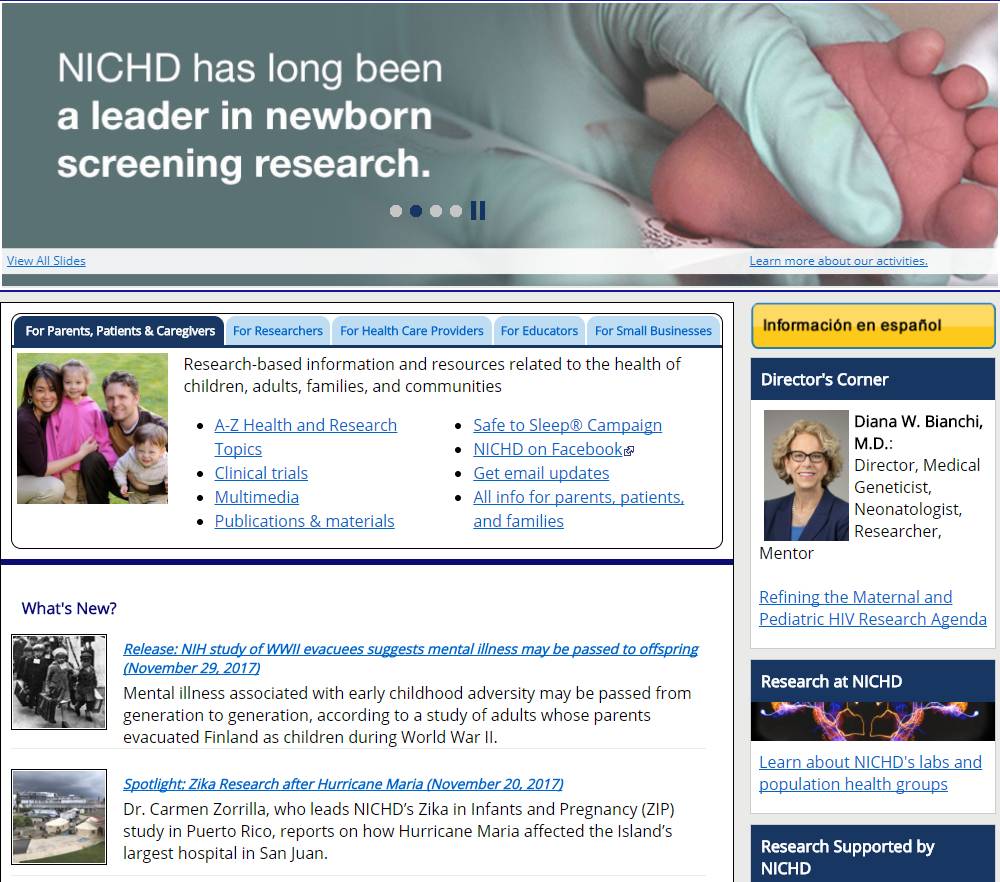Open the View All Slides link
Image resolution: width=1000 pixels, height=882 pixels.
[x=46, y=261]
